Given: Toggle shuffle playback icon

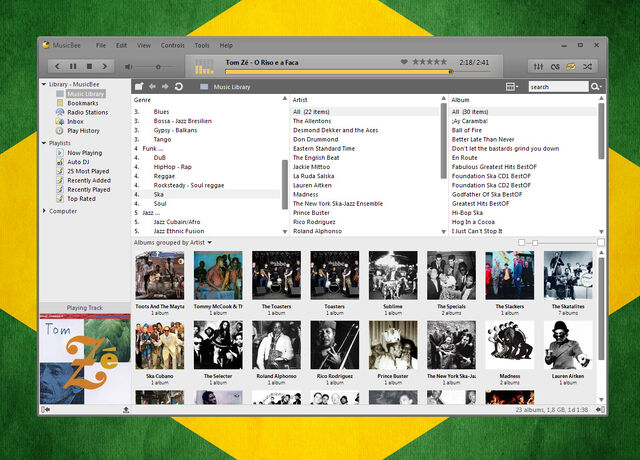Looking at the screenshot, I should point(587,67).
